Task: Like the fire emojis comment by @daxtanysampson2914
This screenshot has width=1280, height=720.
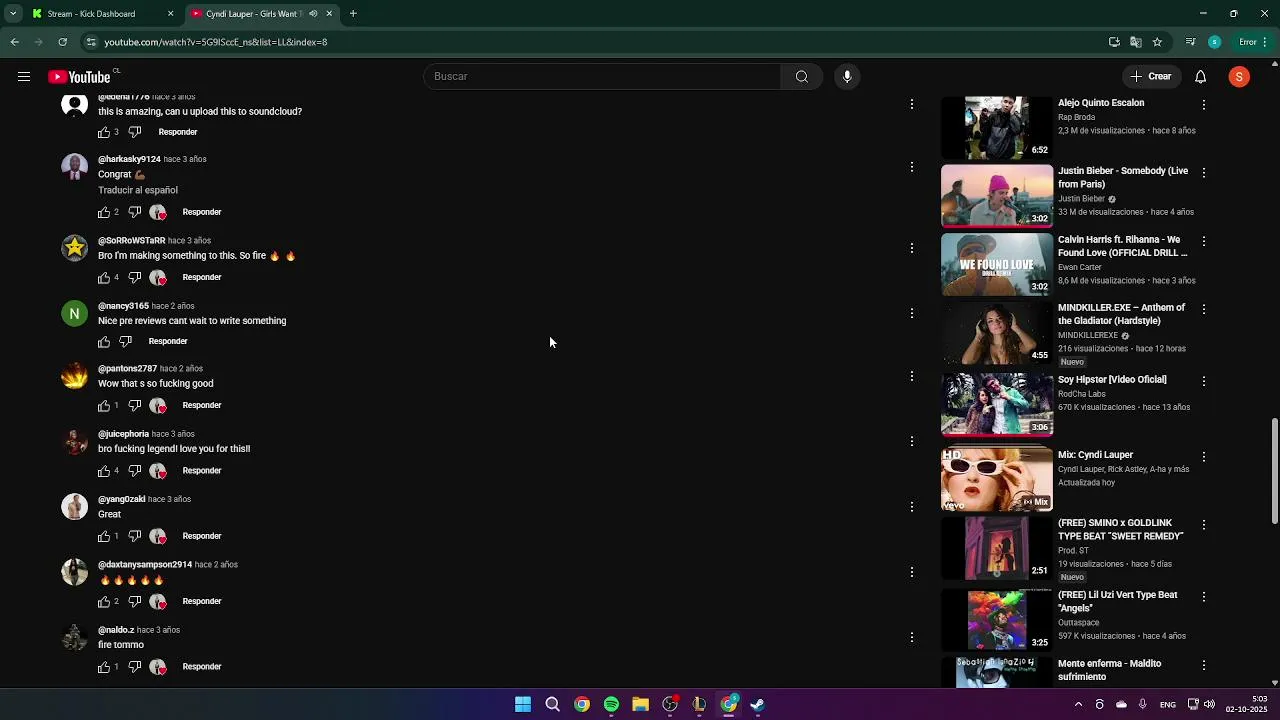Action: click(x=104, y=601)
